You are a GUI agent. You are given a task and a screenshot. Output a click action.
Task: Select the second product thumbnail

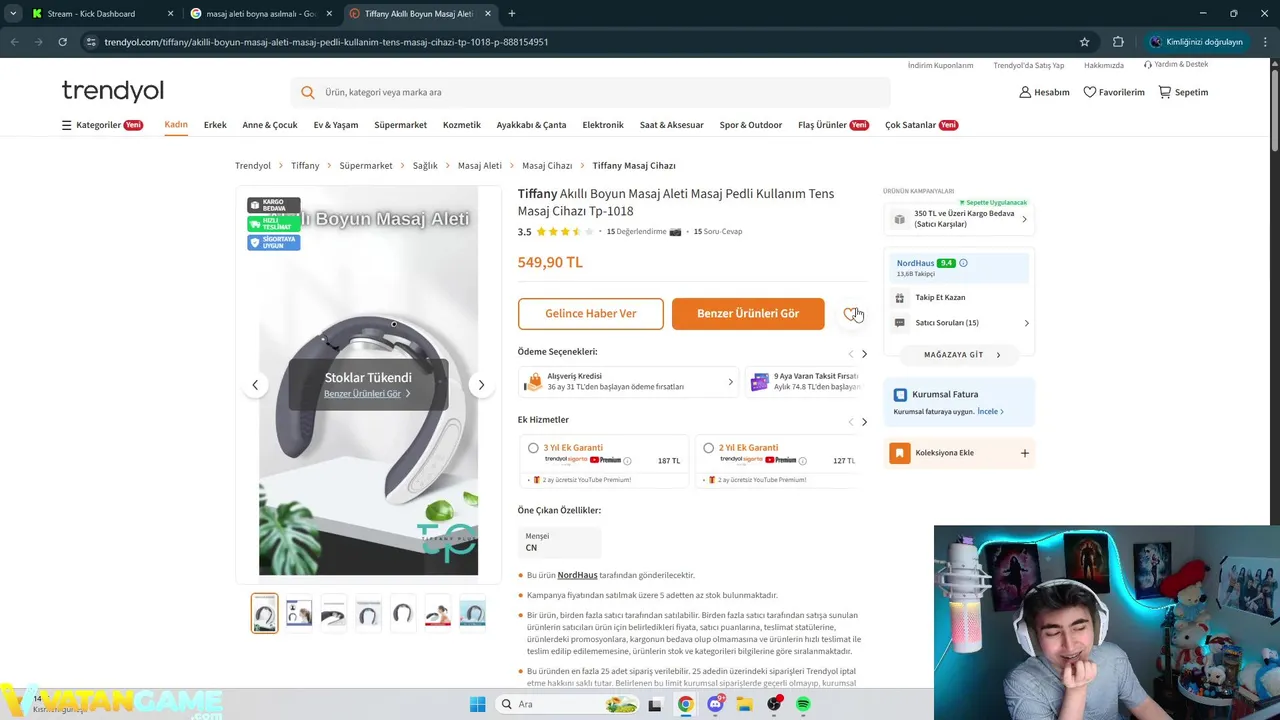[x=299, y=613]
